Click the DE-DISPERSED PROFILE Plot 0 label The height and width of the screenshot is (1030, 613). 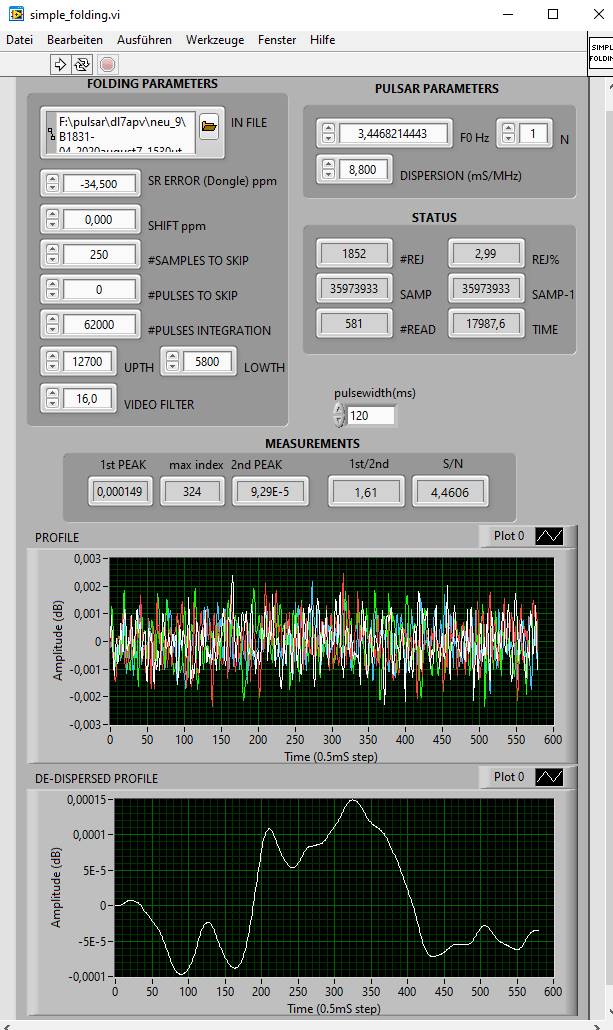point(509,777)
